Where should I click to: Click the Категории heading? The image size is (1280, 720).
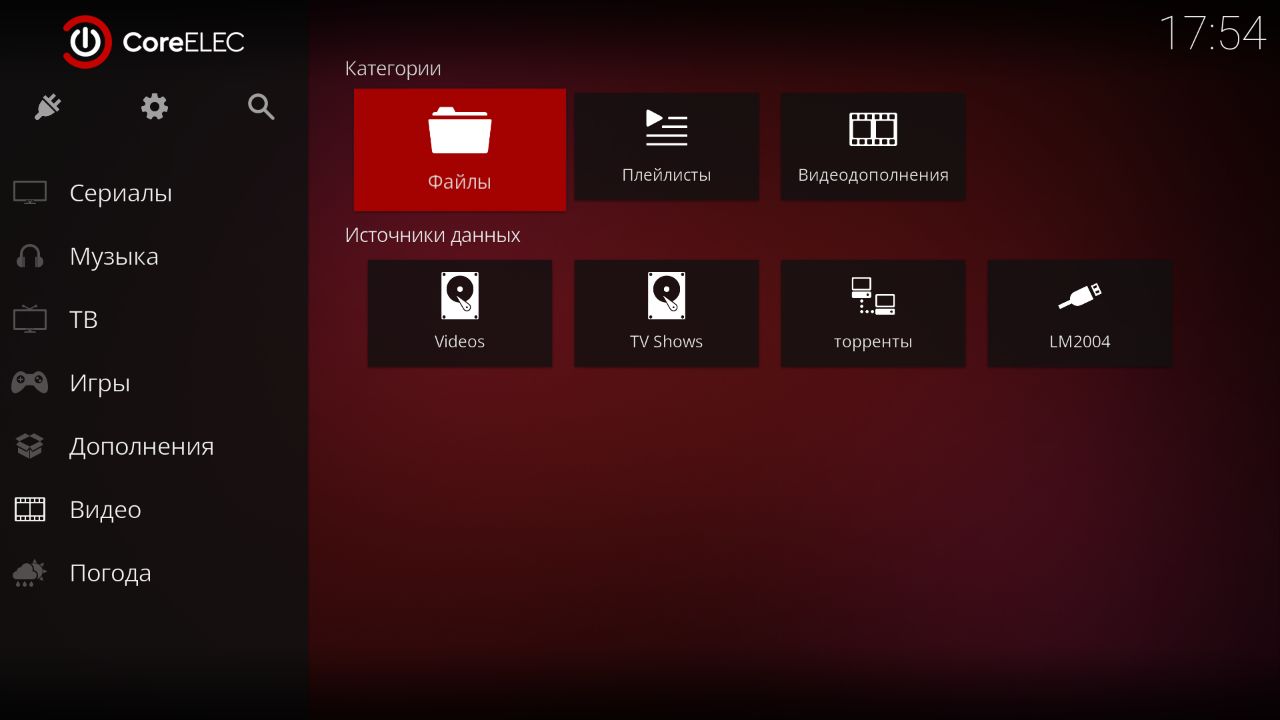393,69
